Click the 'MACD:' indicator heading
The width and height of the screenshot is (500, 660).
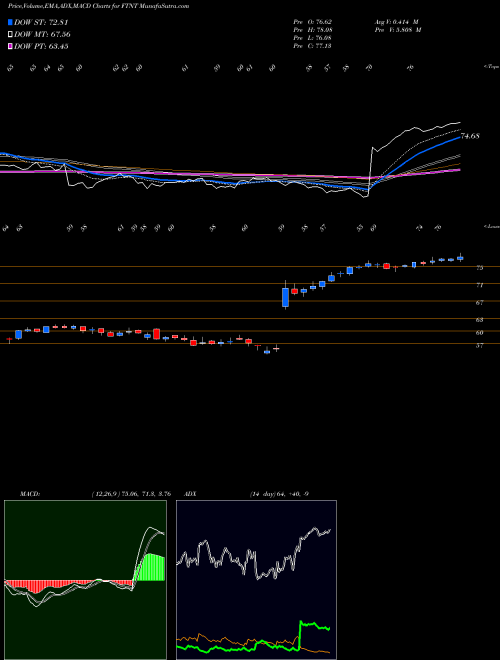pos(29,494)
